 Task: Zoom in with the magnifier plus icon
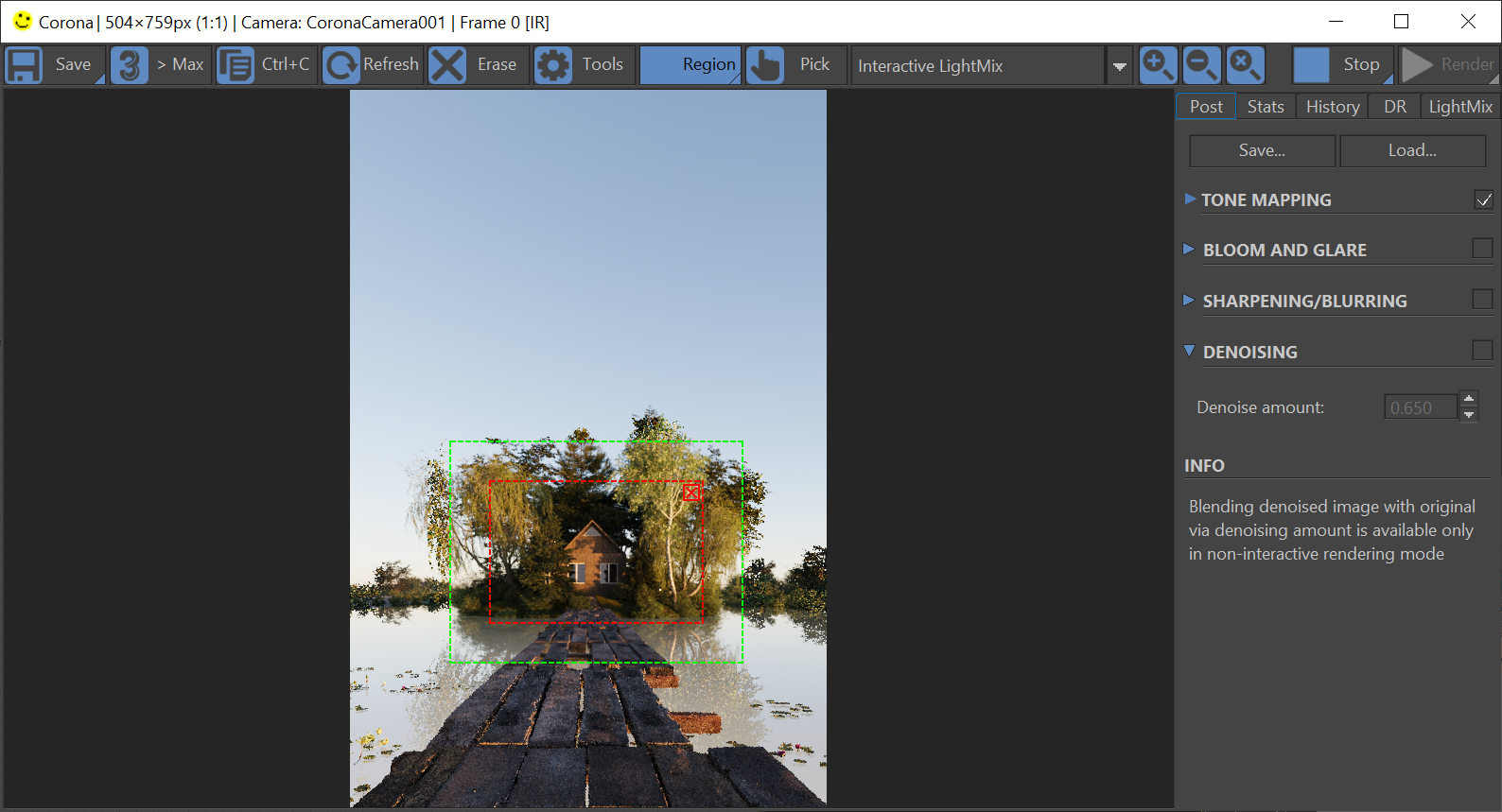click(1158, 65)
